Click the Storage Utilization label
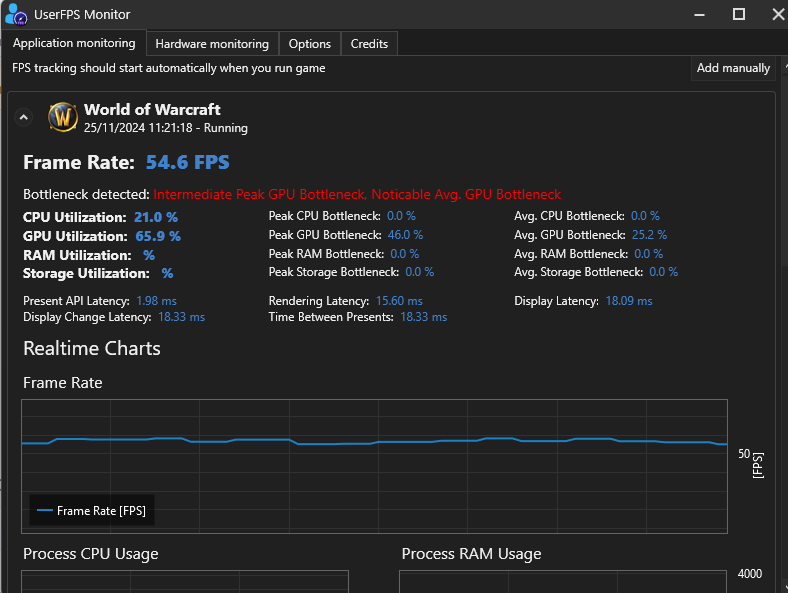This screenshot has width=788, height=593. point(86,273)
